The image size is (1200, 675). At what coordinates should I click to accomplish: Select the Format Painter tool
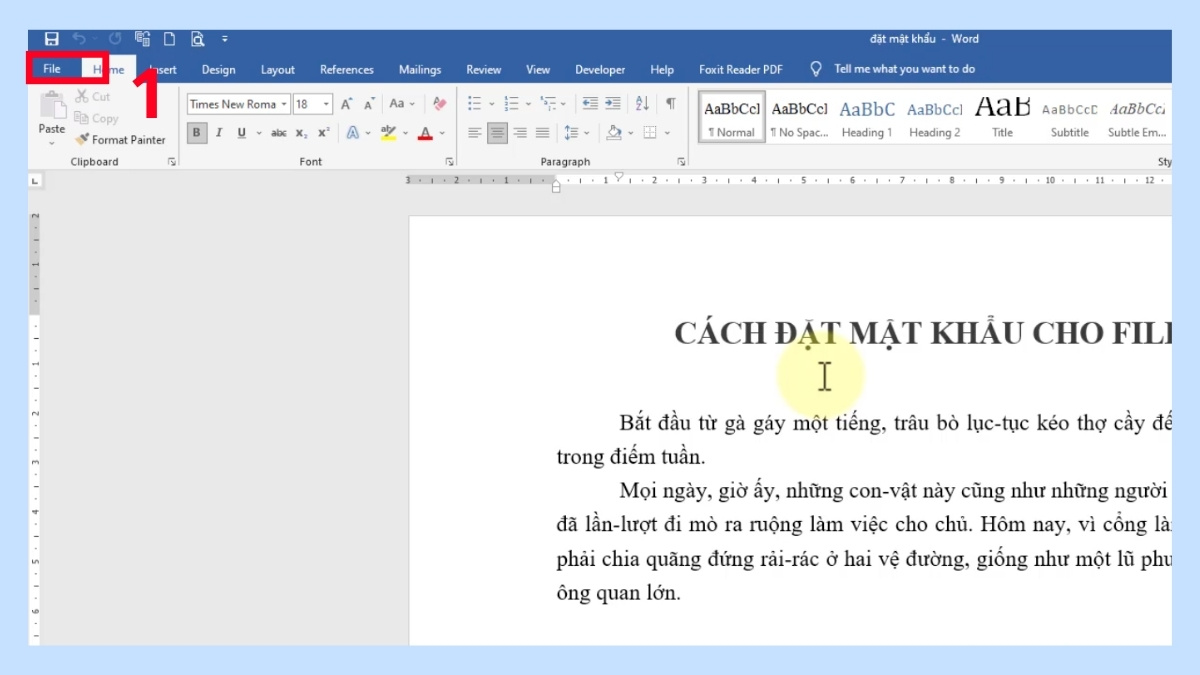pos(120,139)
